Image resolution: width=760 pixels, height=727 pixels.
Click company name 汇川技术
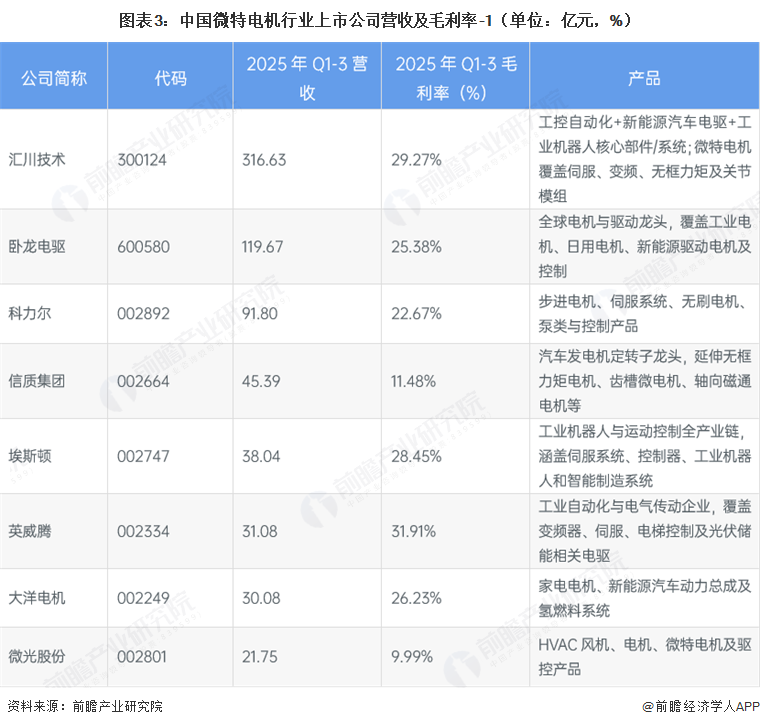[37, 159]
